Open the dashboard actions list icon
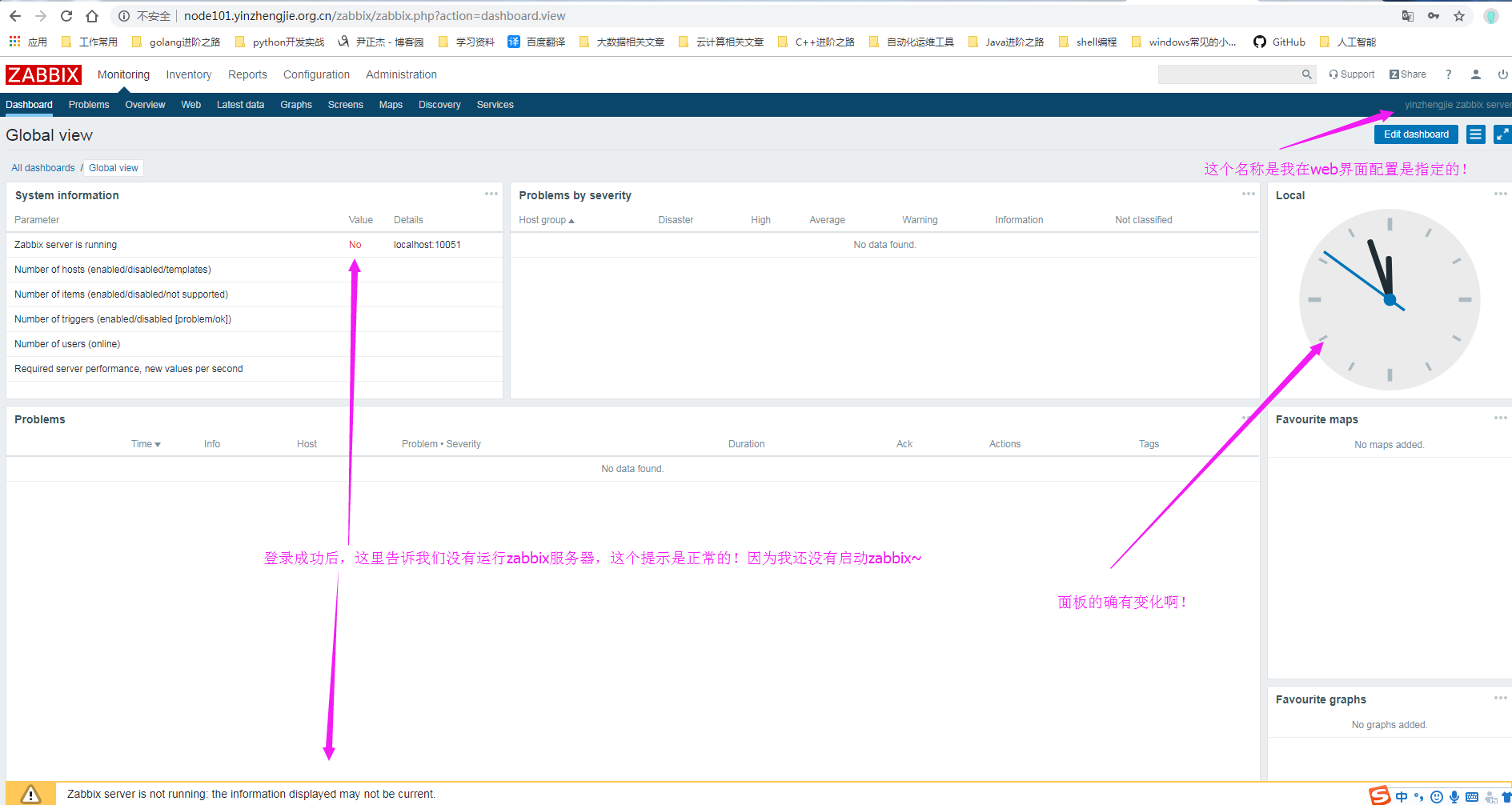Screen dimensions: 1512x805 coord(1475,134)
